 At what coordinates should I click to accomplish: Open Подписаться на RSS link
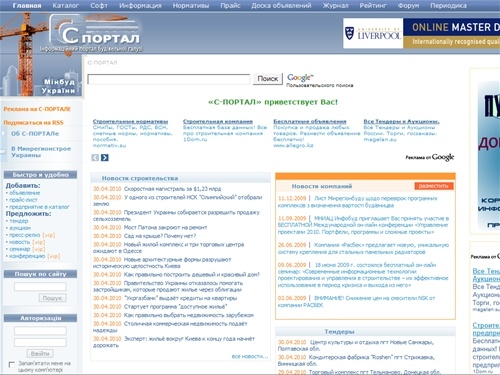(x=33, y=123)
